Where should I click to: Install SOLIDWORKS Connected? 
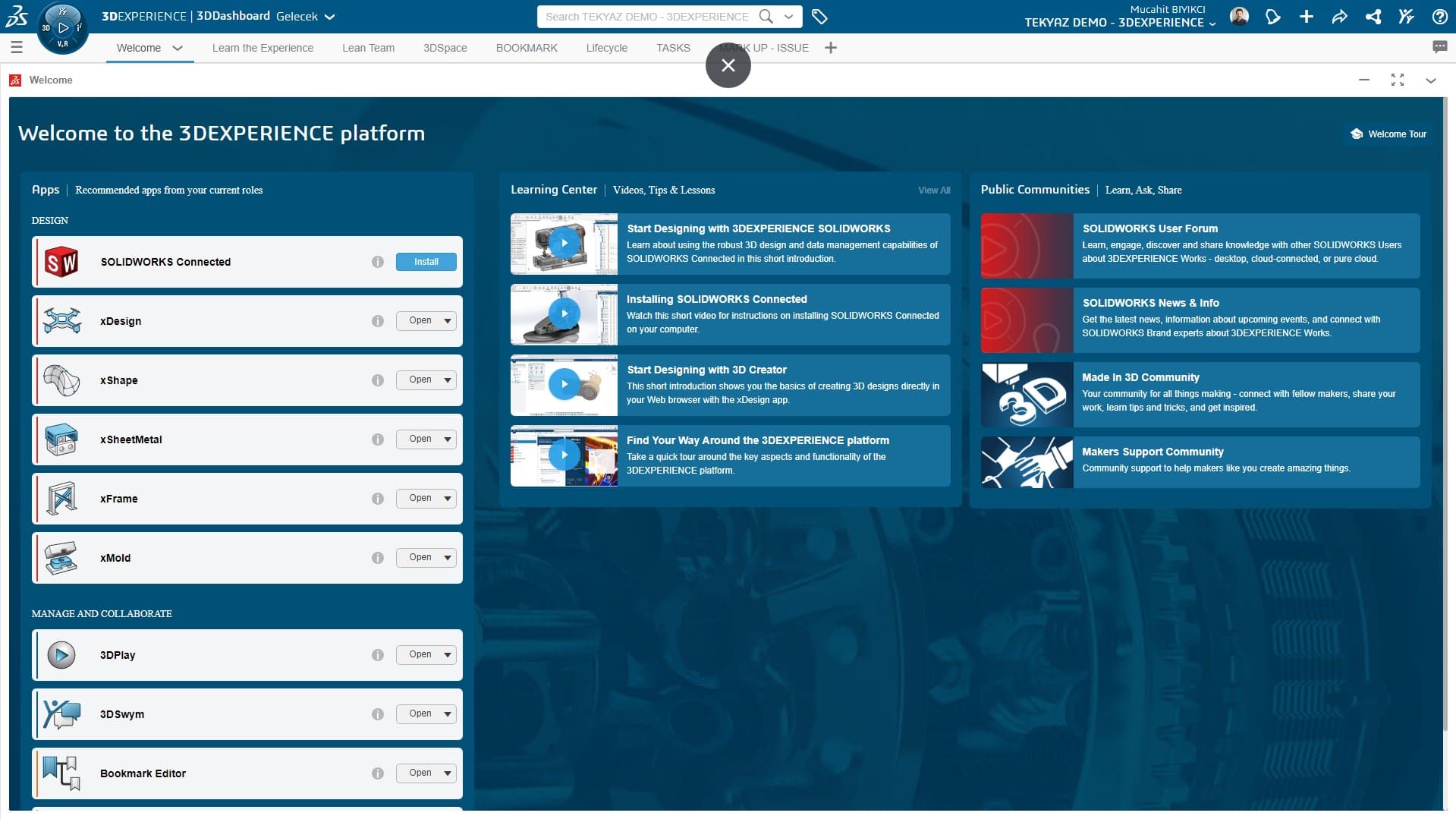click(426, 262)
